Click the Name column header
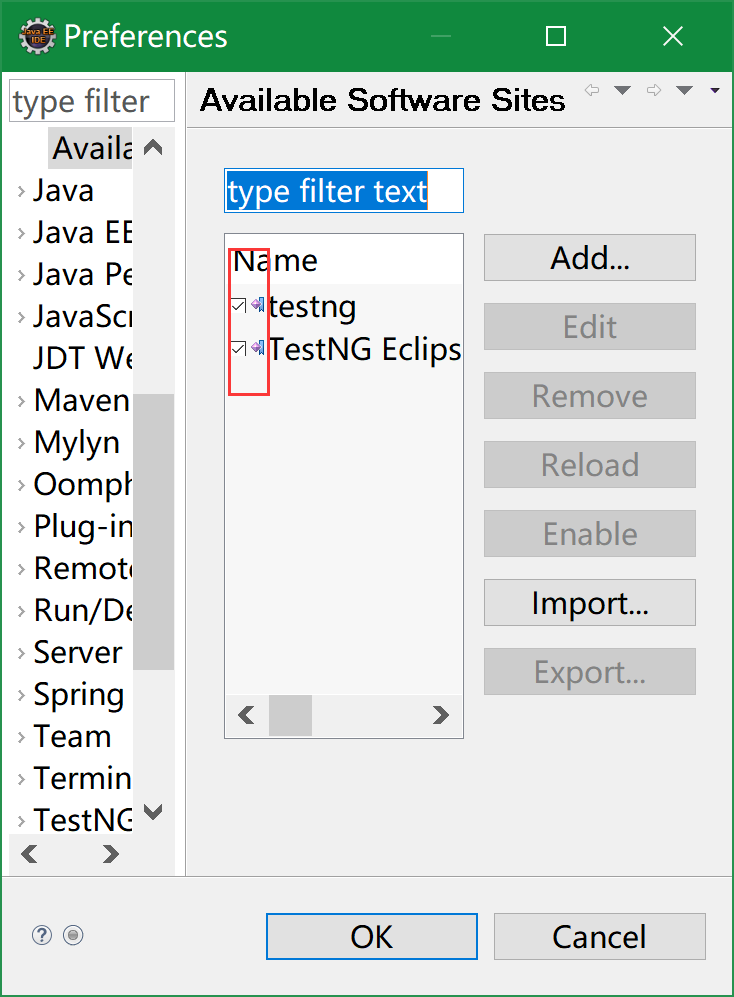 pos(344,260)
